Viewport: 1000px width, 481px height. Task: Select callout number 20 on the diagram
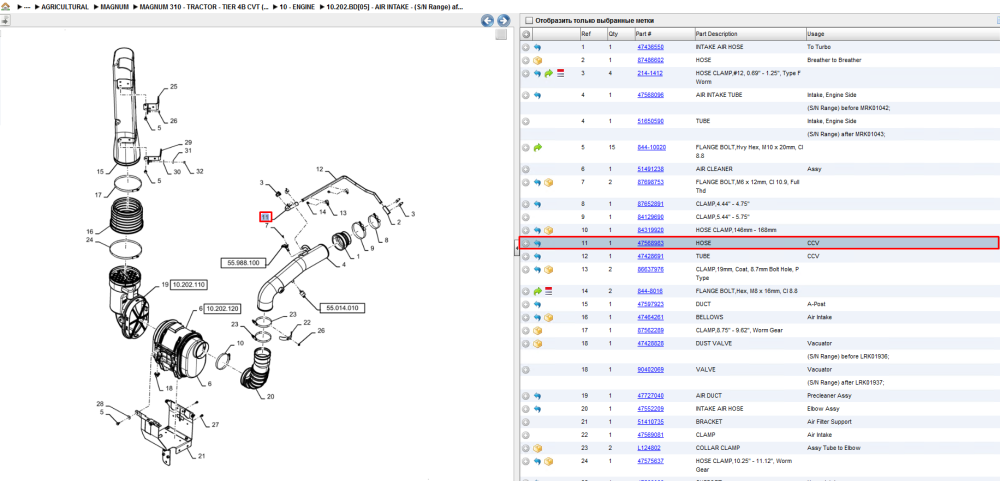point(270,396)
